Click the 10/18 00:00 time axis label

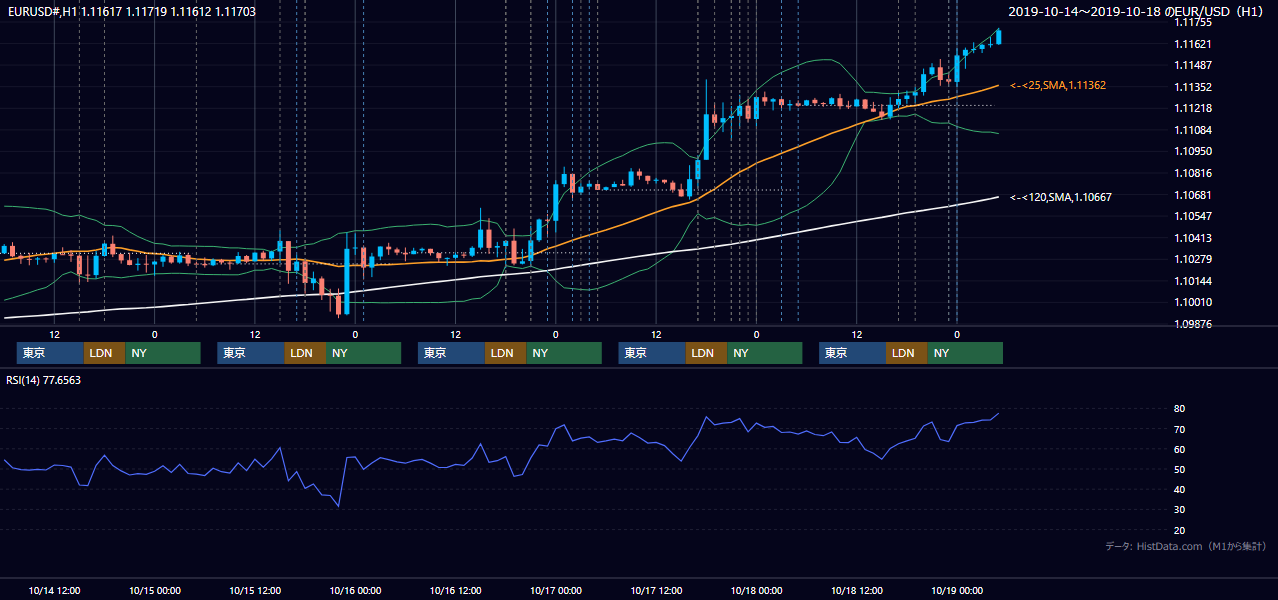click(756, 590)
